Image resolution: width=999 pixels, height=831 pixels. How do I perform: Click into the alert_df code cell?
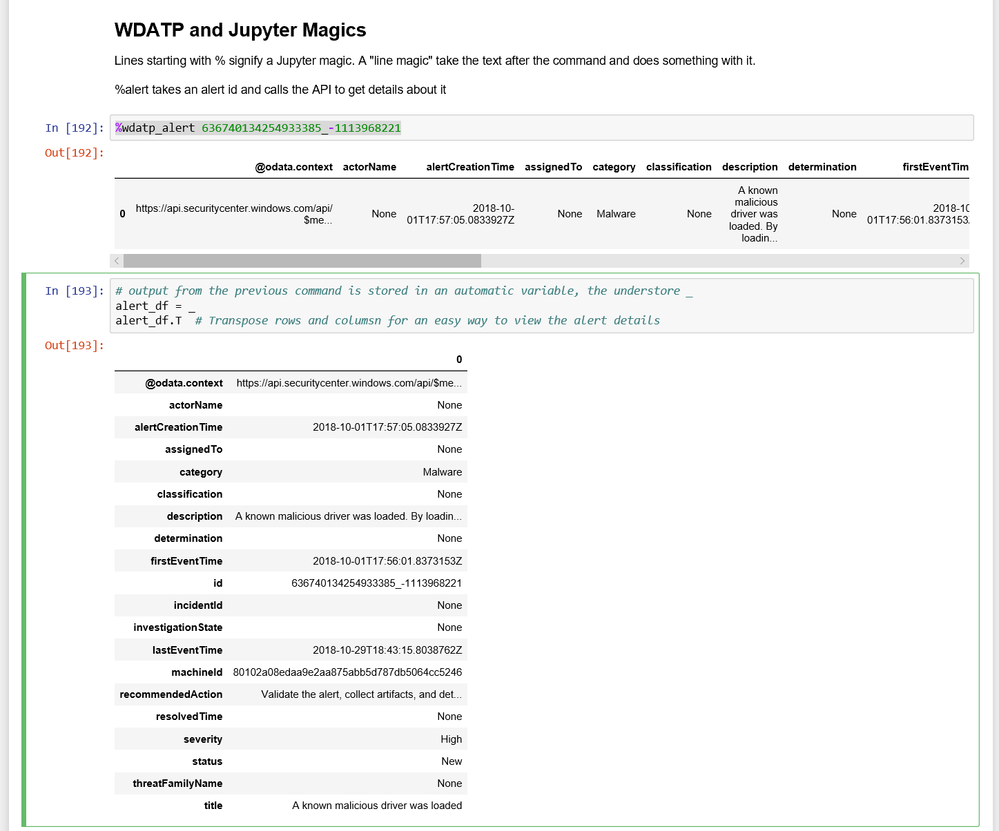coord(542,305)
